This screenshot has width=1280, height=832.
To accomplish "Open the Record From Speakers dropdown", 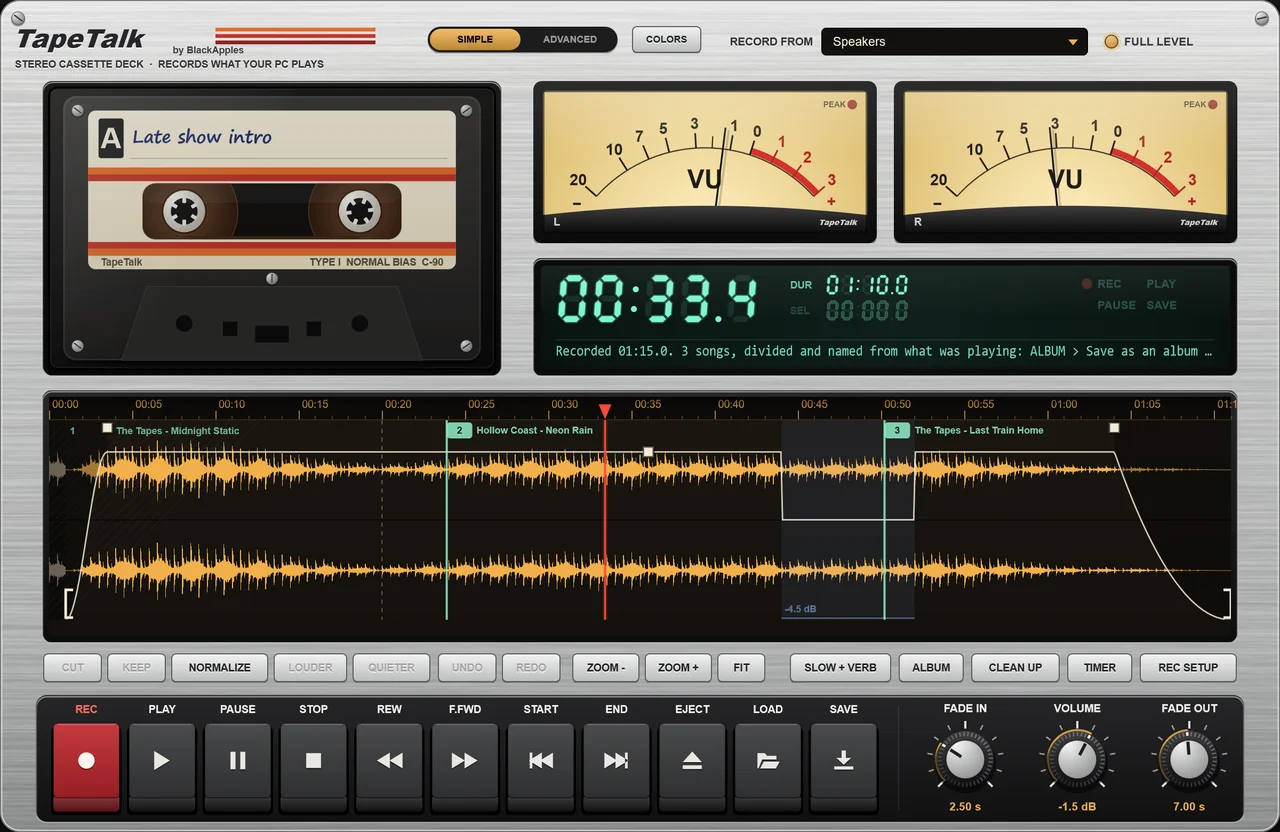I will coord(954,42).
